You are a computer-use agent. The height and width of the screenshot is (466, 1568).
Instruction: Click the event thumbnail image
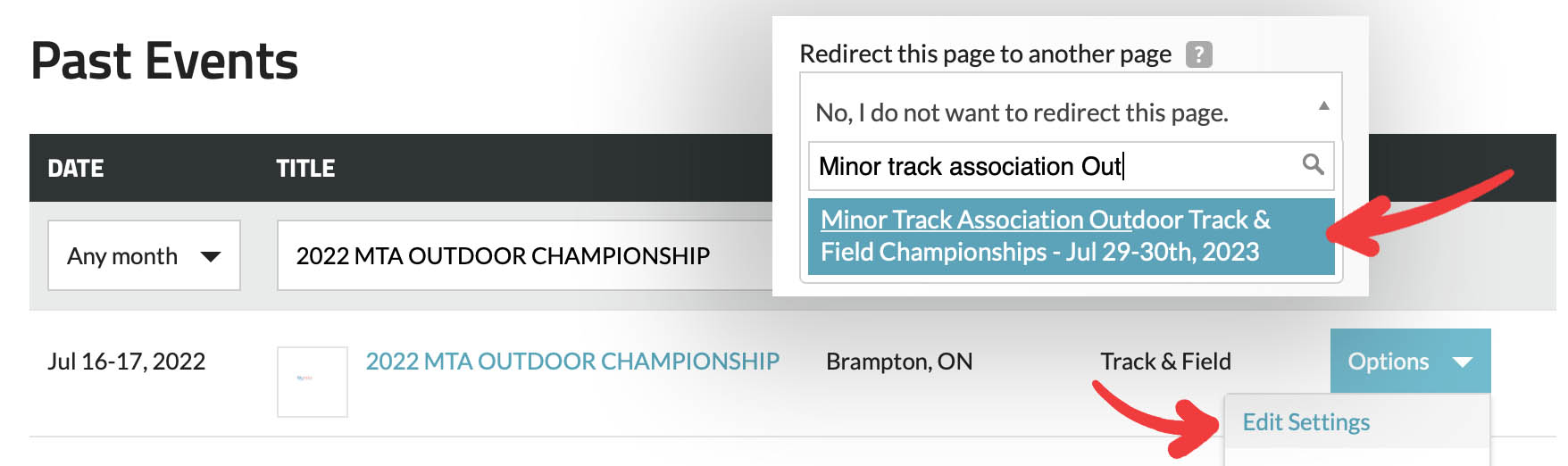click(312, 381)
